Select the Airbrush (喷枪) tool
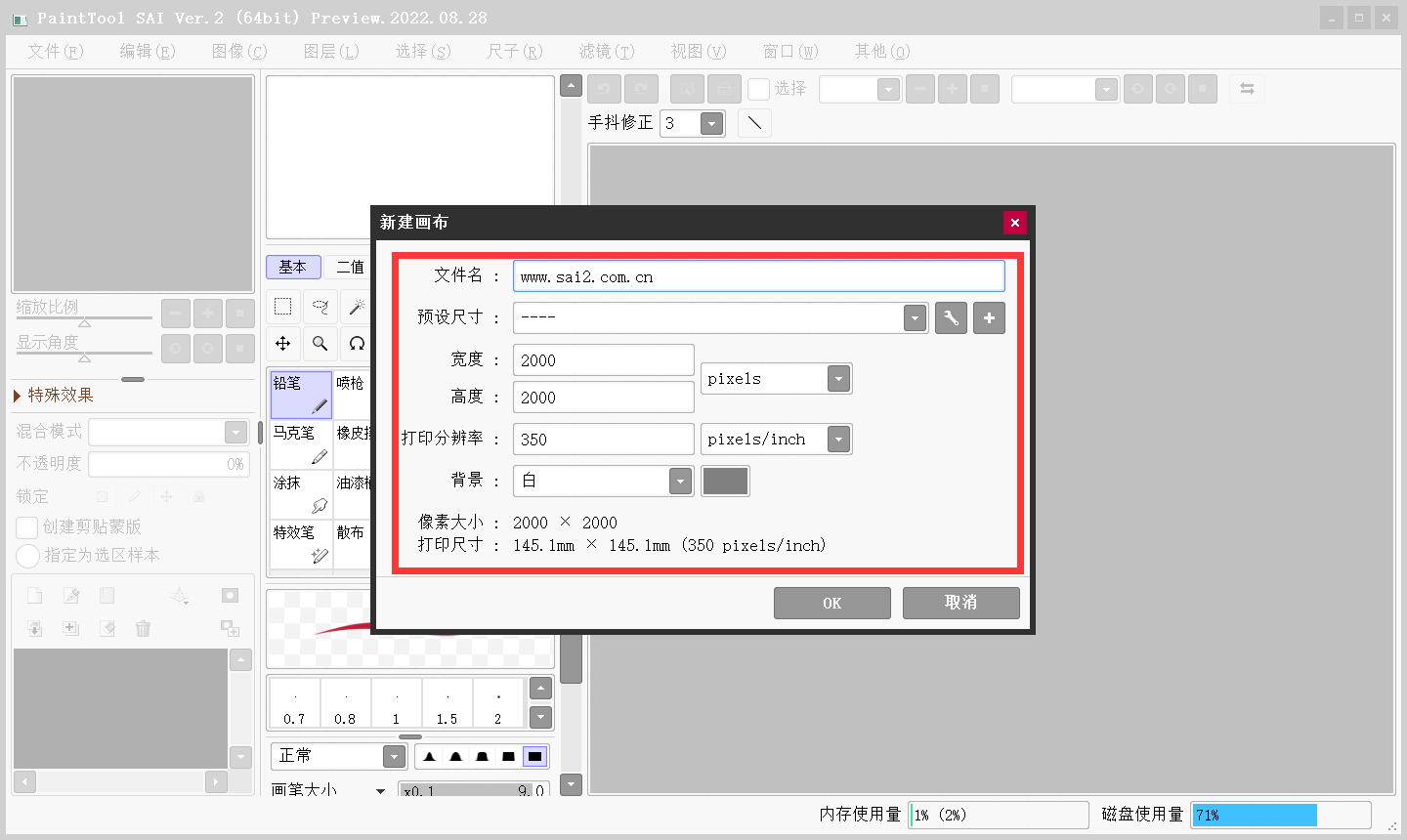The height and width of the screenshot is (840, 1407). 353,395
